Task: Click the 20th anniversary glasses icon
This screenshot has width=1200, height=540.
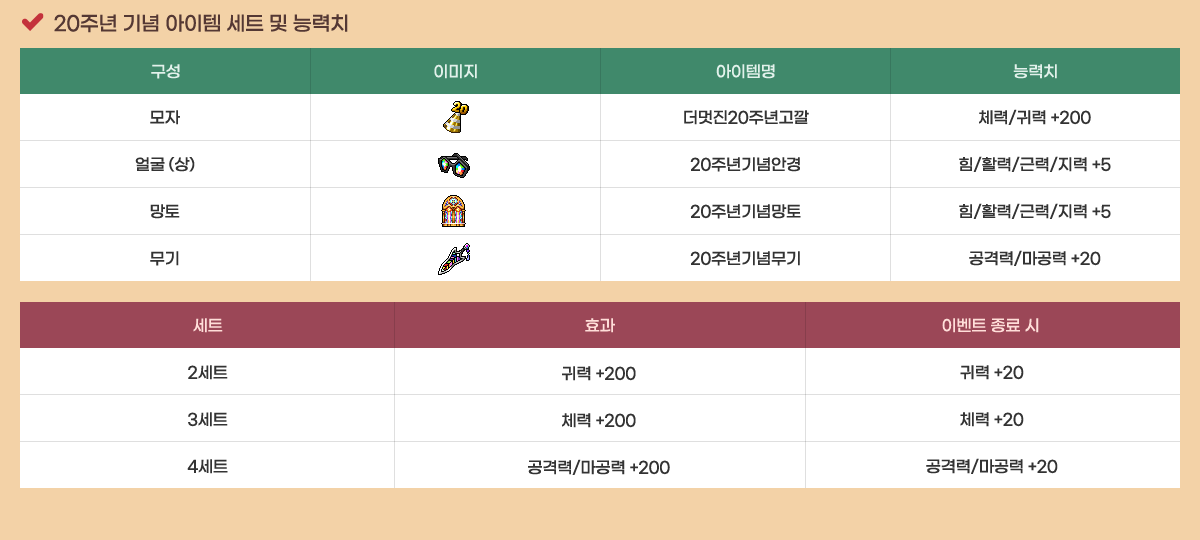Action: coord(453,165)
